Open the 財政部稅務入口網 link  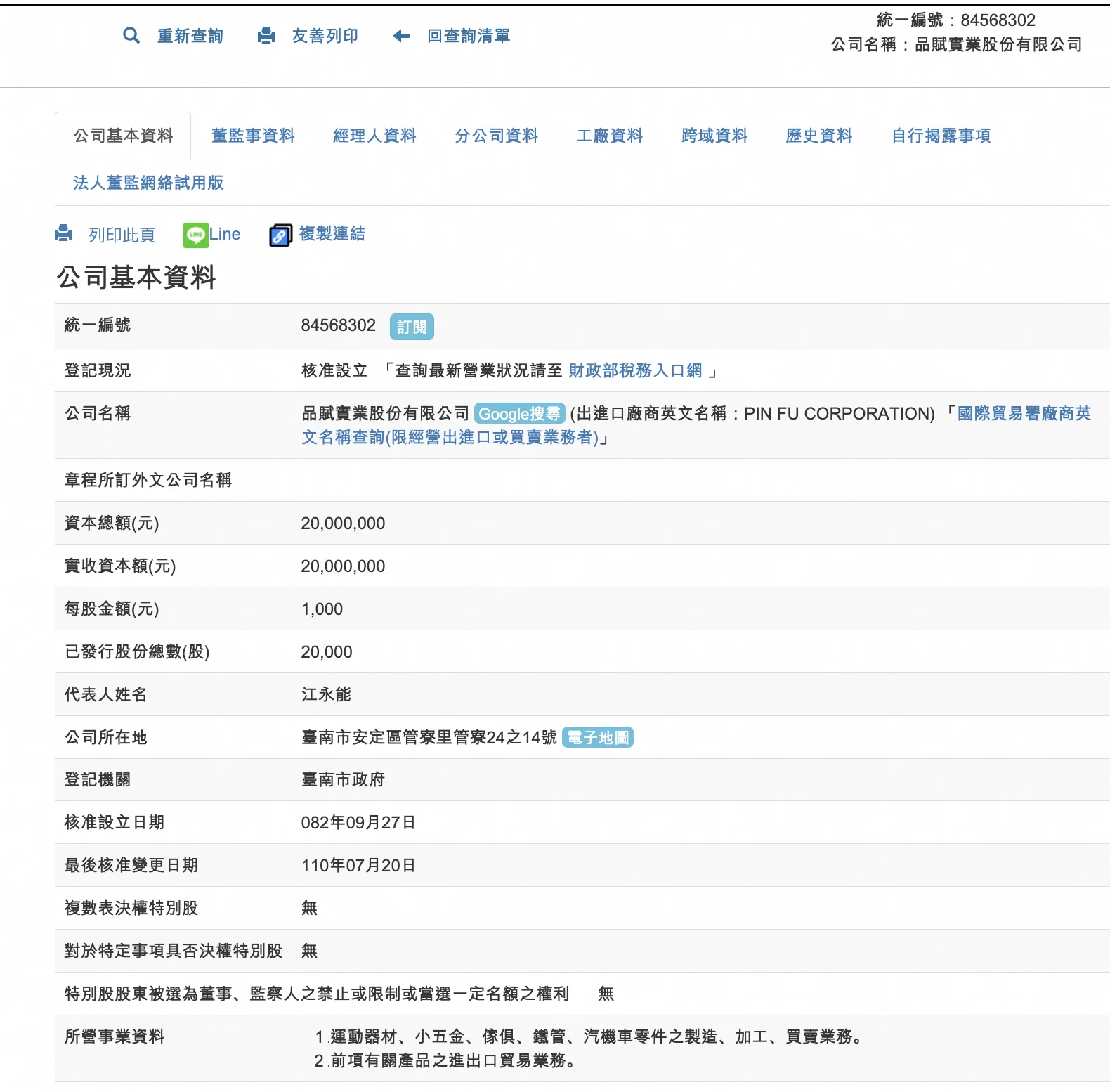point(635,370)
